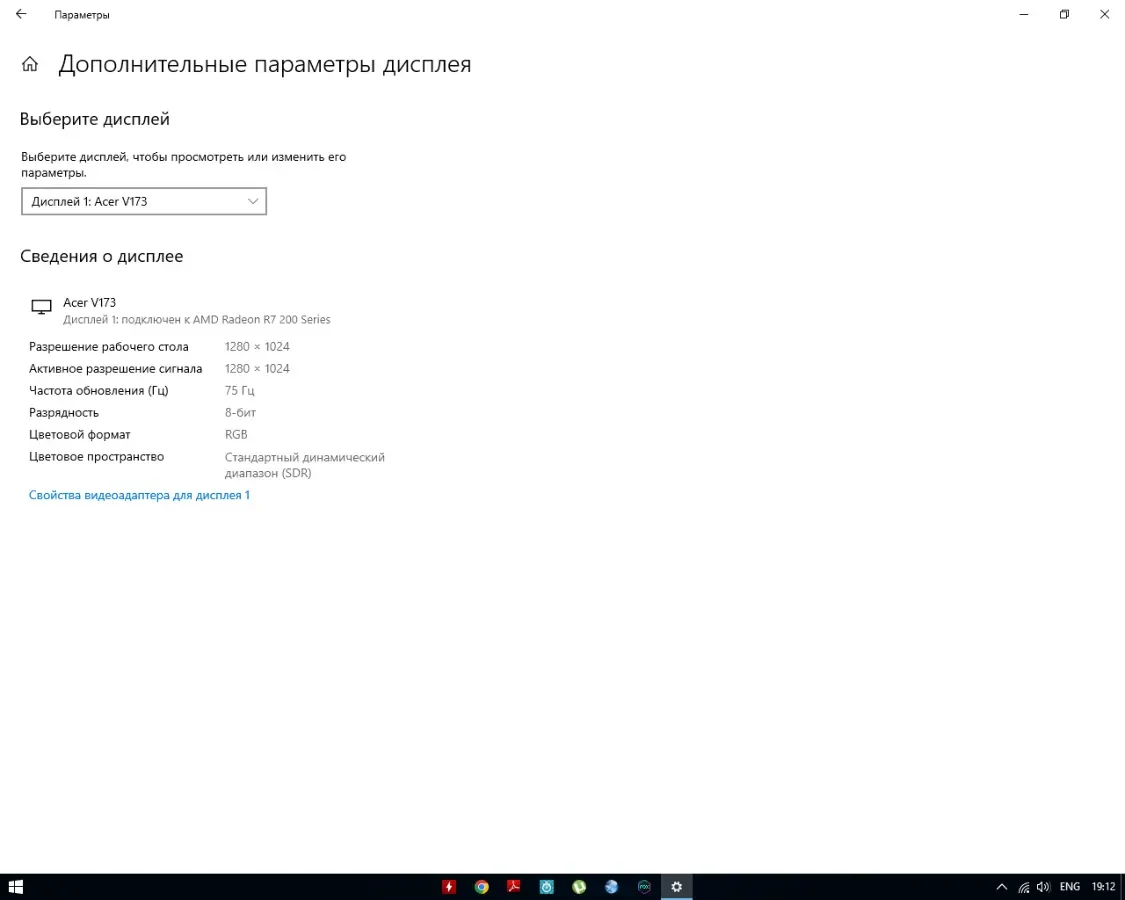1125x900 pixels.
Task: Open network status in system tray
Action: coord(1024,887)
